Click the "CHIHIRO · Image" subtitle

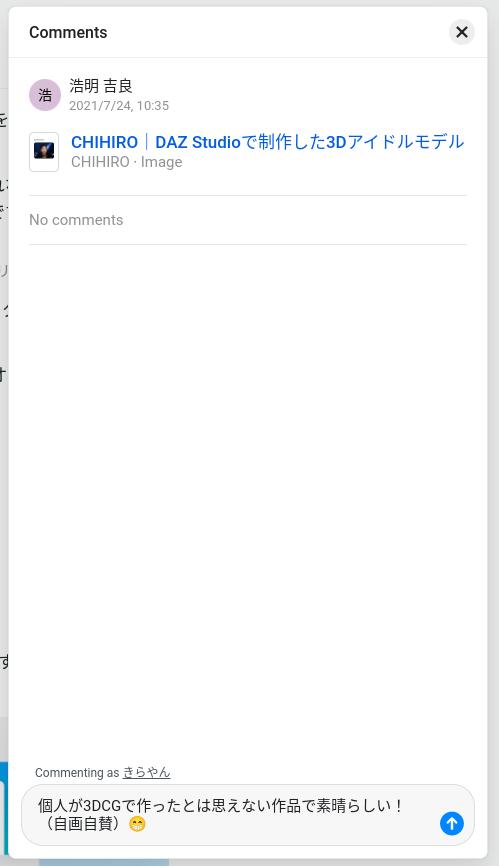coord(126,162)
